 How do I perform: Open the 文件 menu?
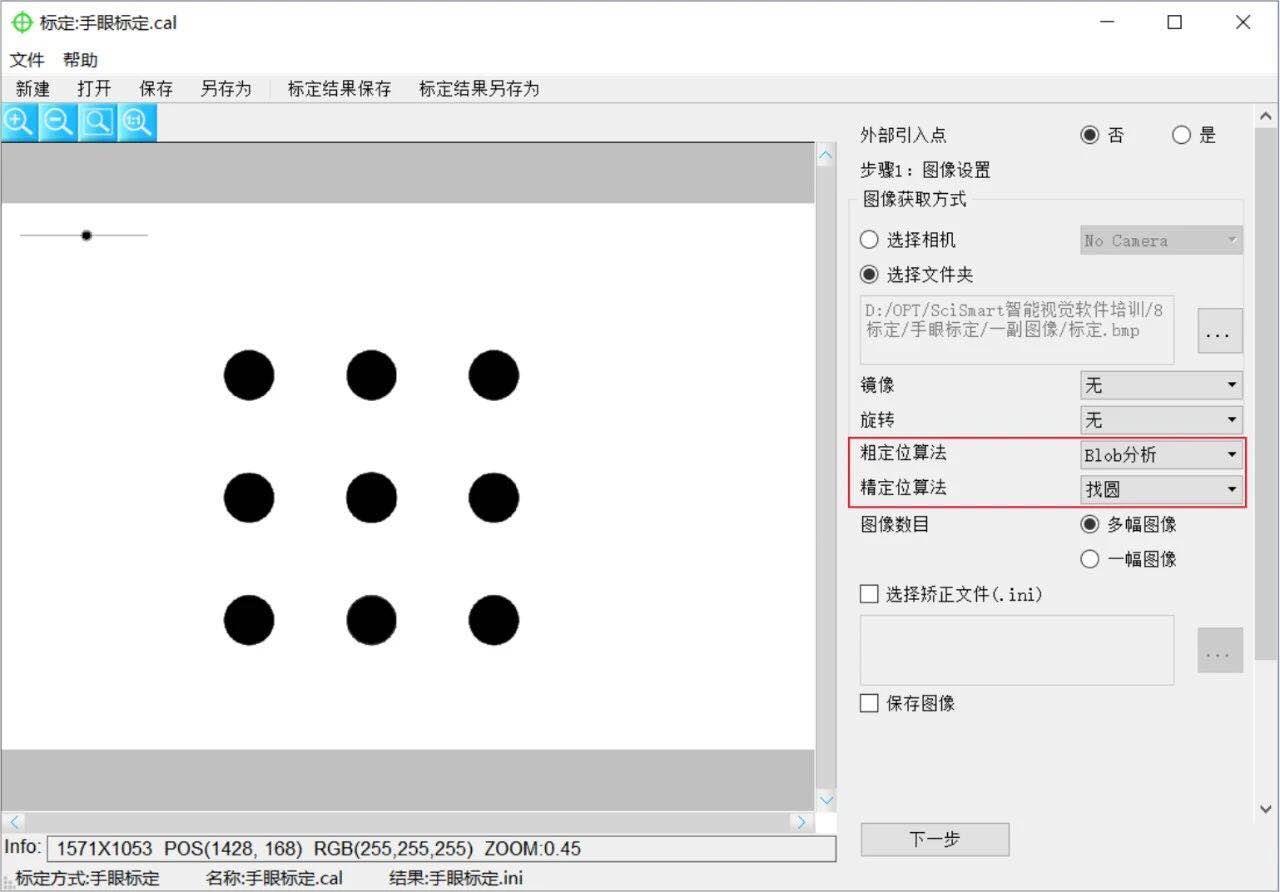tap(27, 60)
